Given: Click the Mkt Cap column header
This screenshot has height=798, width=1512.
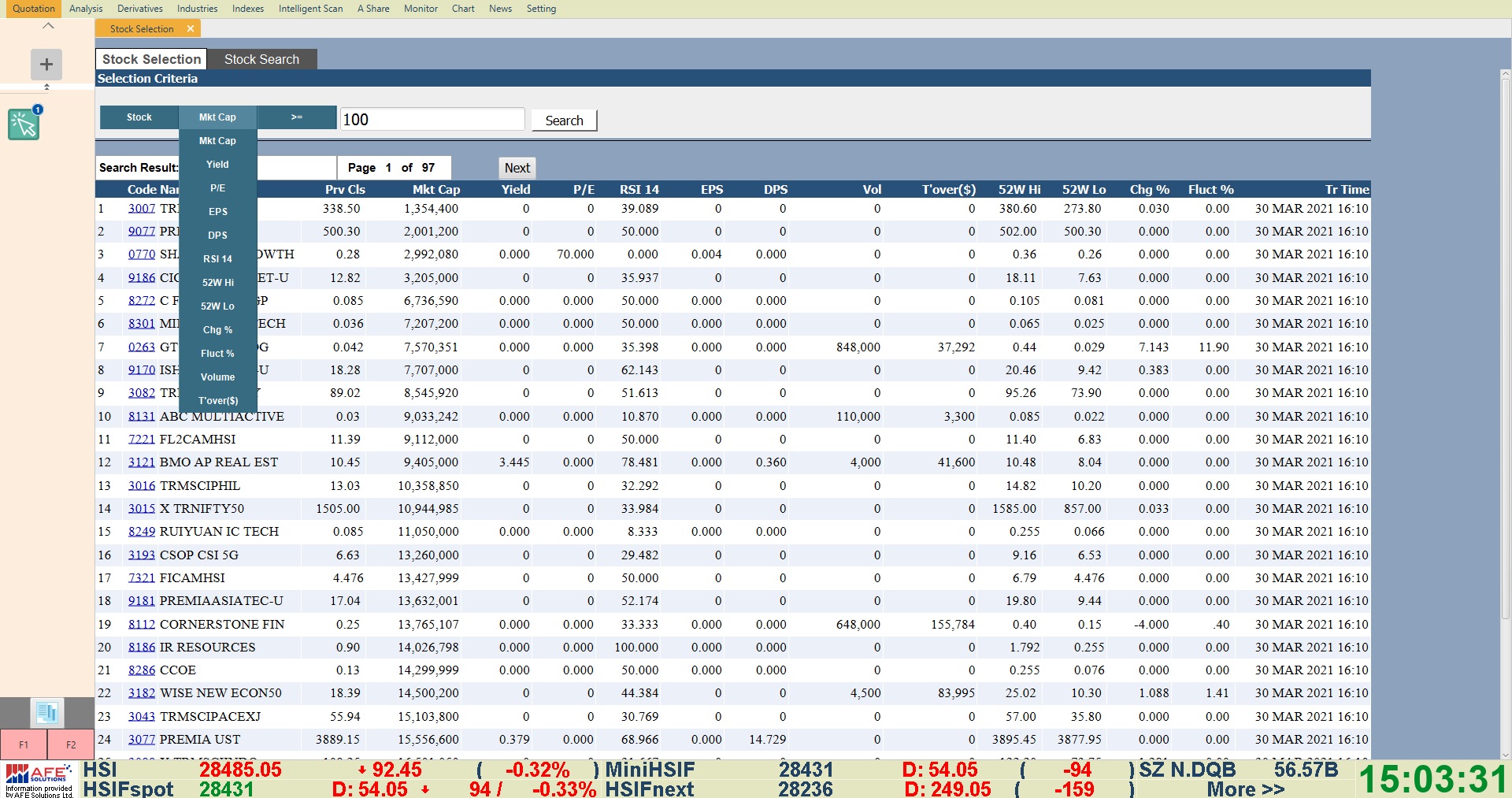Looking at the screenshot, I should [x=435, y=190].
